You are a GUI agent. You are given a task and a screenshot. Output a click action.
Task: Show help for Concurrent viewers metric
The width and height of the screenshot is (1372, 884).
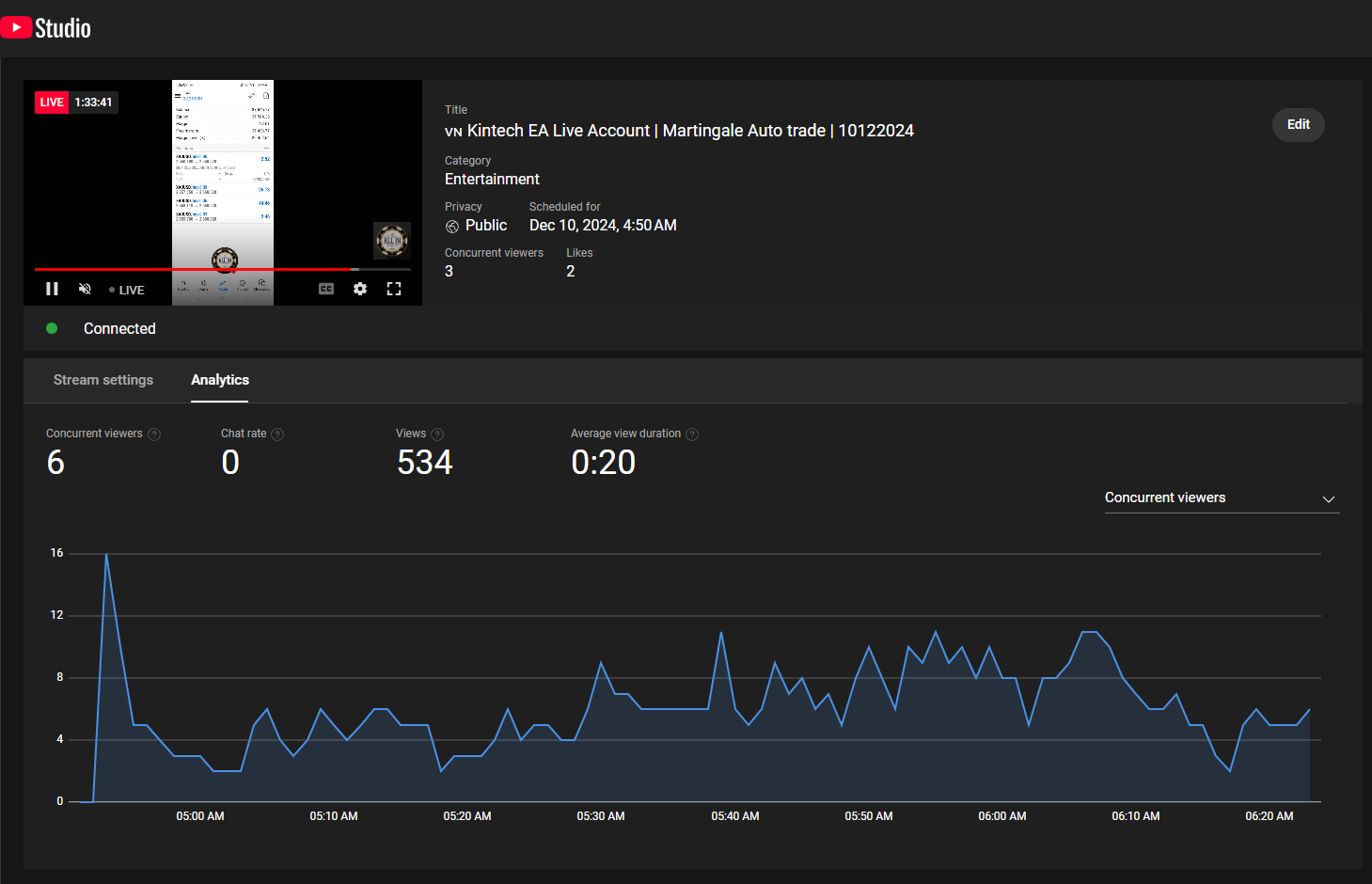coord(154,434)
